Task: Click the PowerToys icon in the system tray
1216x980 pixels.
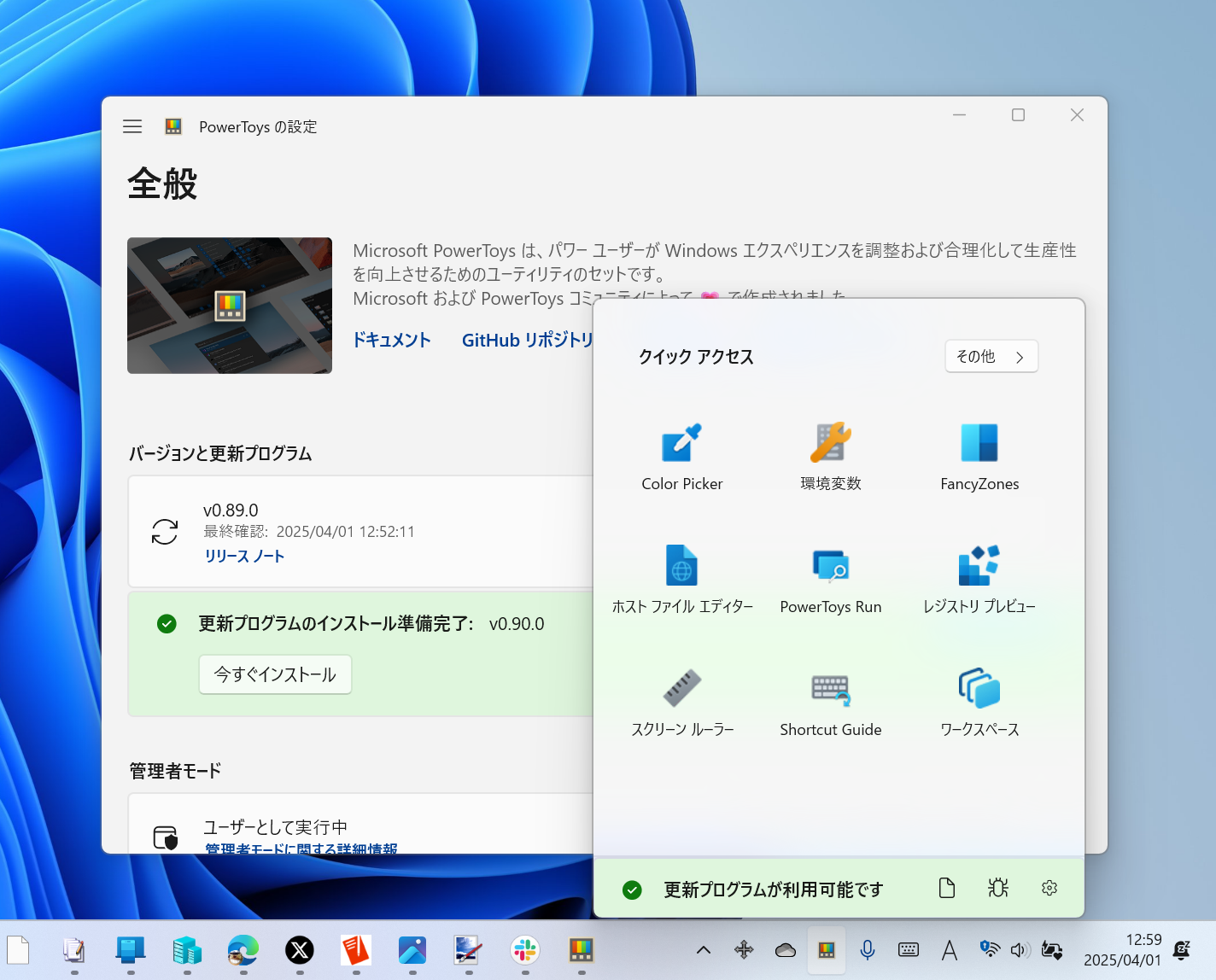Action: tap(826, 949)
